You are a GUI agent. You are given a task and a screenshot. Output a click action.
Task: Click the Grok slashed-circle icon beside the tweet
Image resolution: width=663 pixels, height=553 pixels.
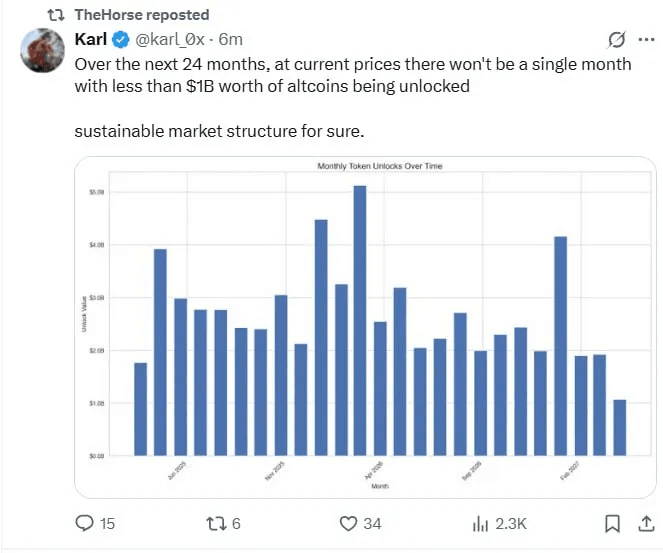[x=617, y=40]
